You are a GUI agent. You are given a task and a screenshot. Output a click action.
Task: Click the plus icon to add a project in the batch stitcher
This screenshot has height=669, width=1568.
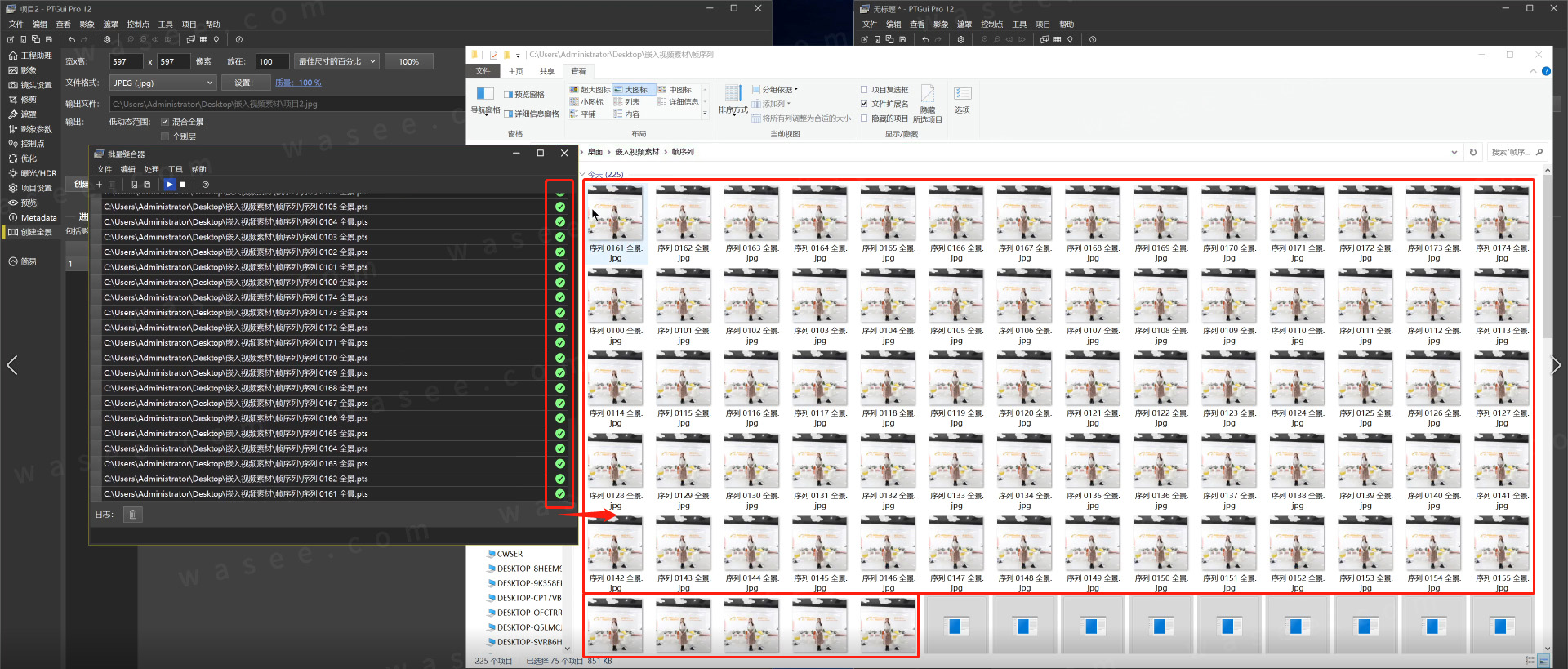point(99,185)
